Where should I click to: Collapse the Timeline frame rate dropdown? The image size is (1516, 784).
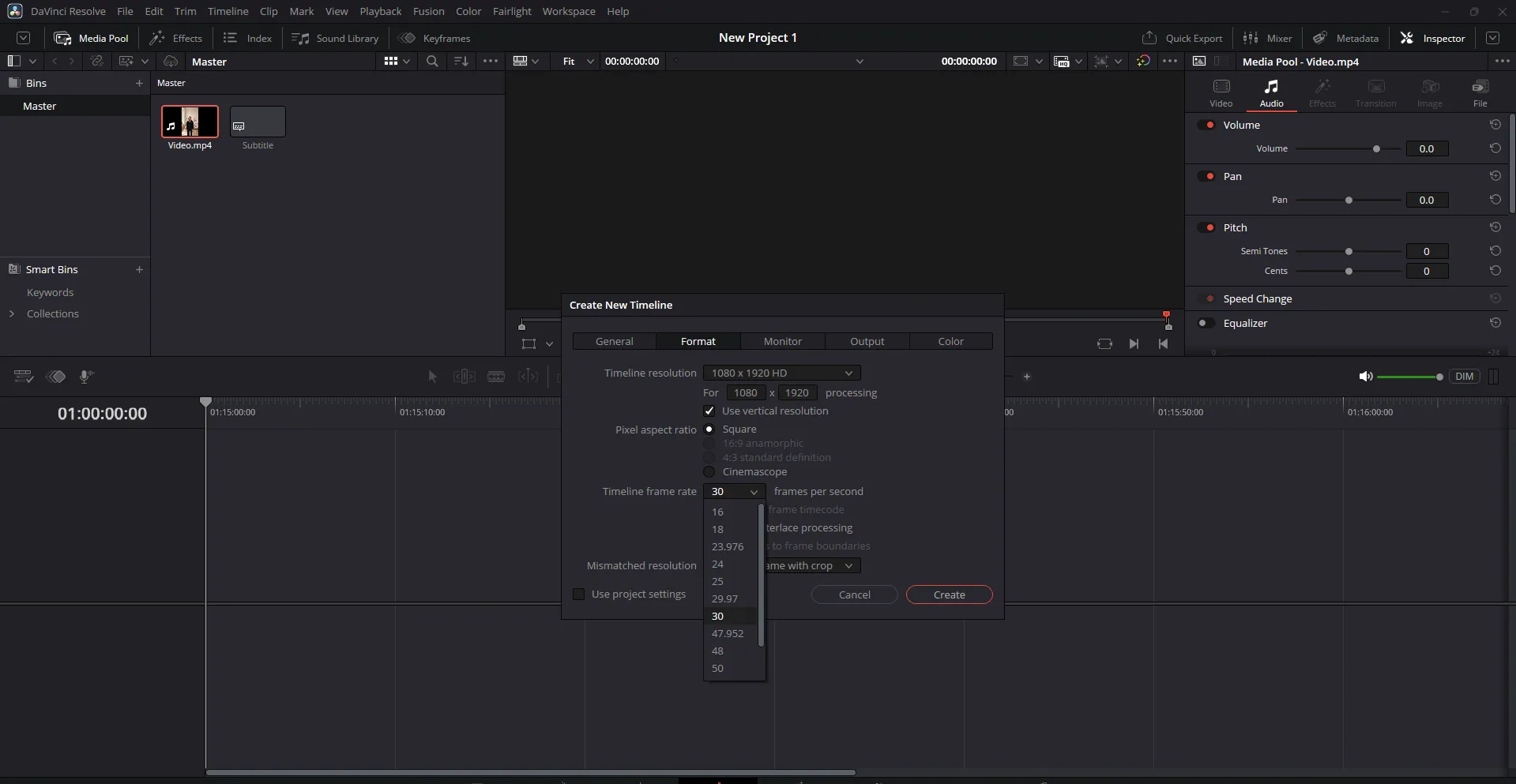(734, 491)
